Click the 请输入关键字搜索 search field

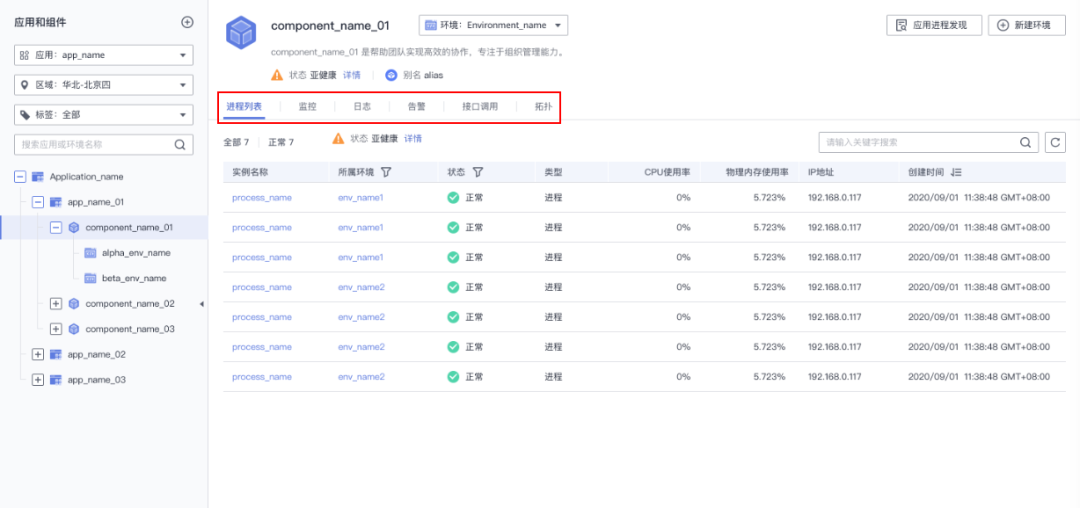click(928, 142)
